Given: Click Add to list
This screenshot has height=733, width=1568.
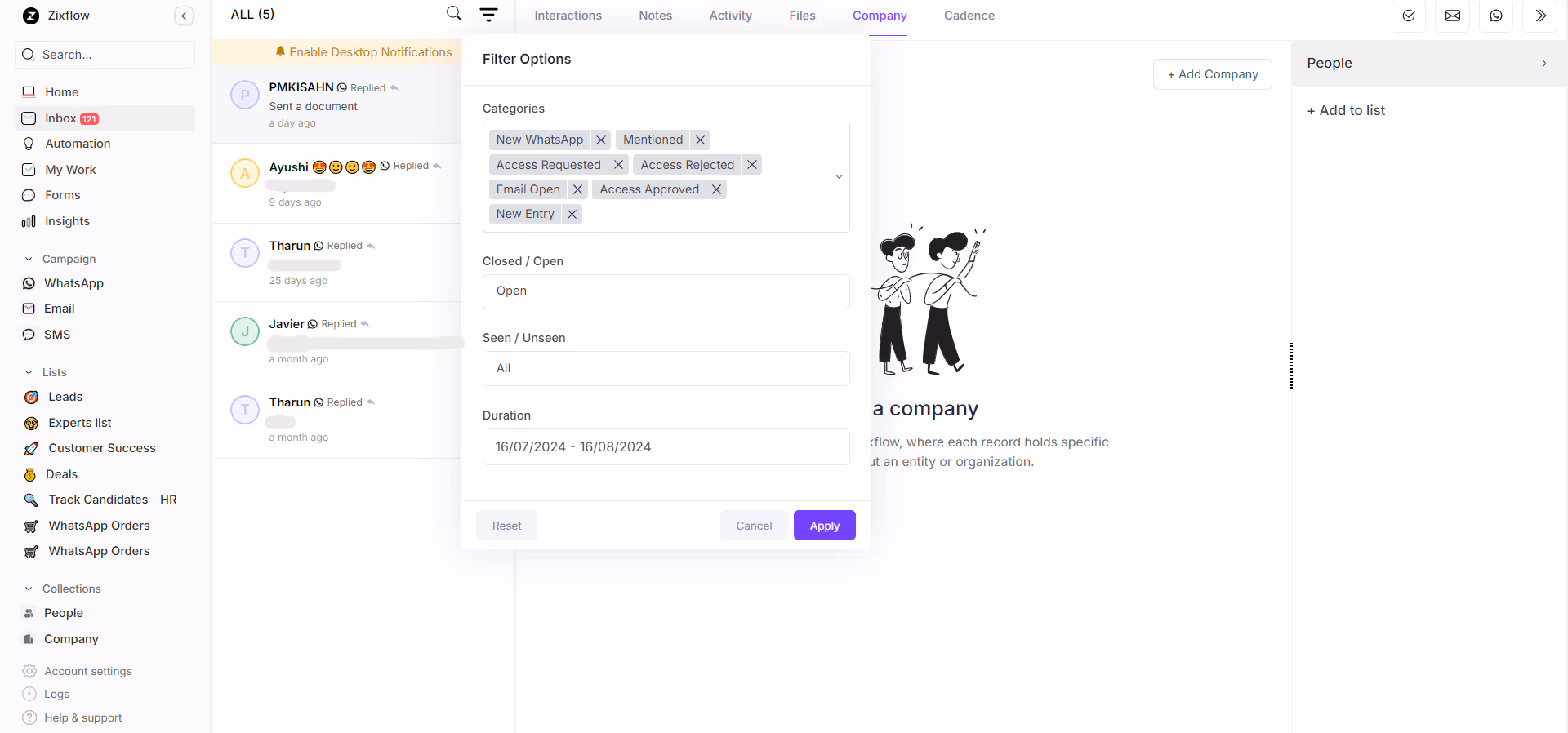Looking at the screenshot, I should tap(1346, 110).
